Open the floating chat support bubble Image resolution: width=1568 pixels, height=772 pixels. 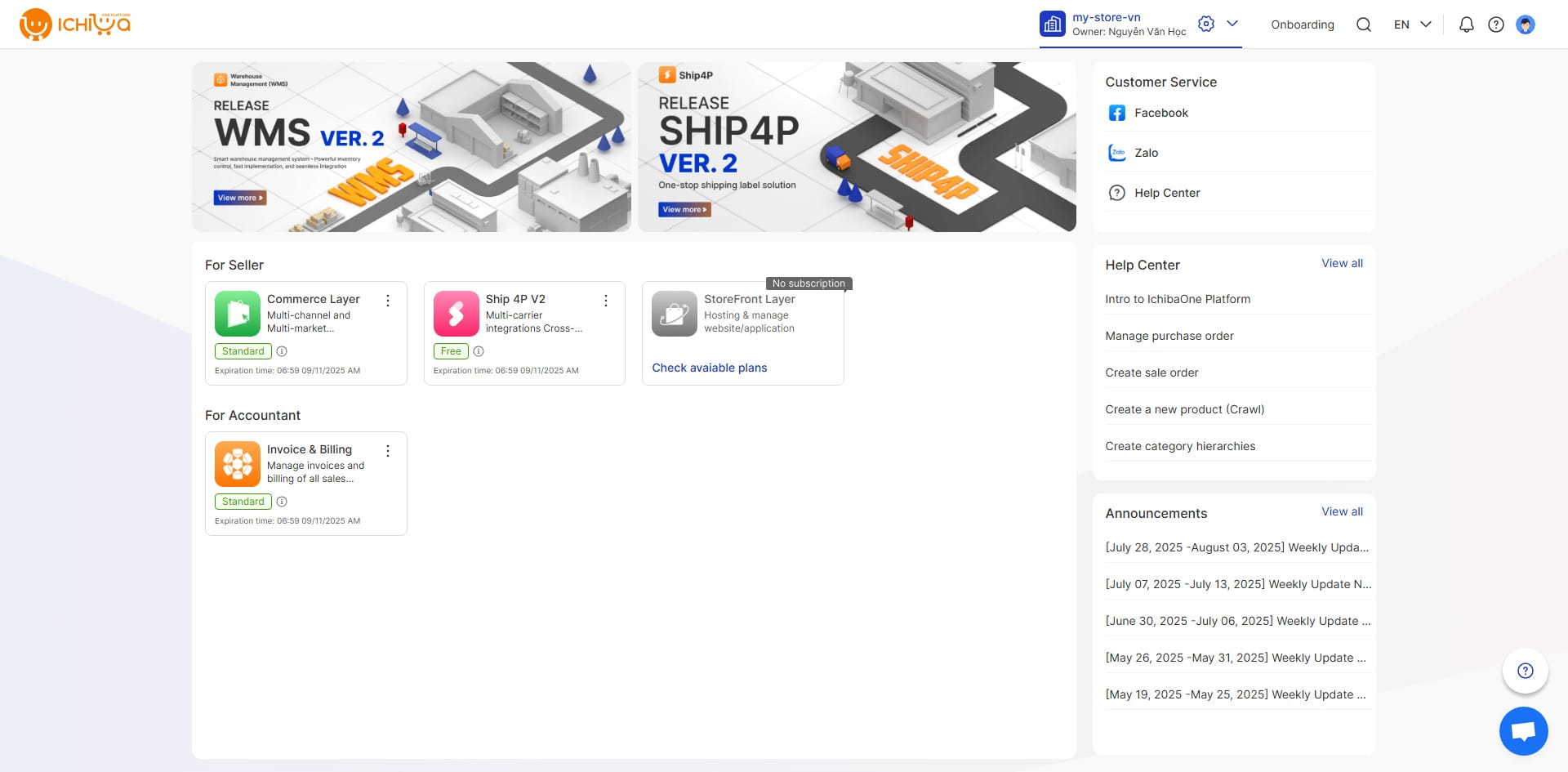click(x=1523, y=730)
